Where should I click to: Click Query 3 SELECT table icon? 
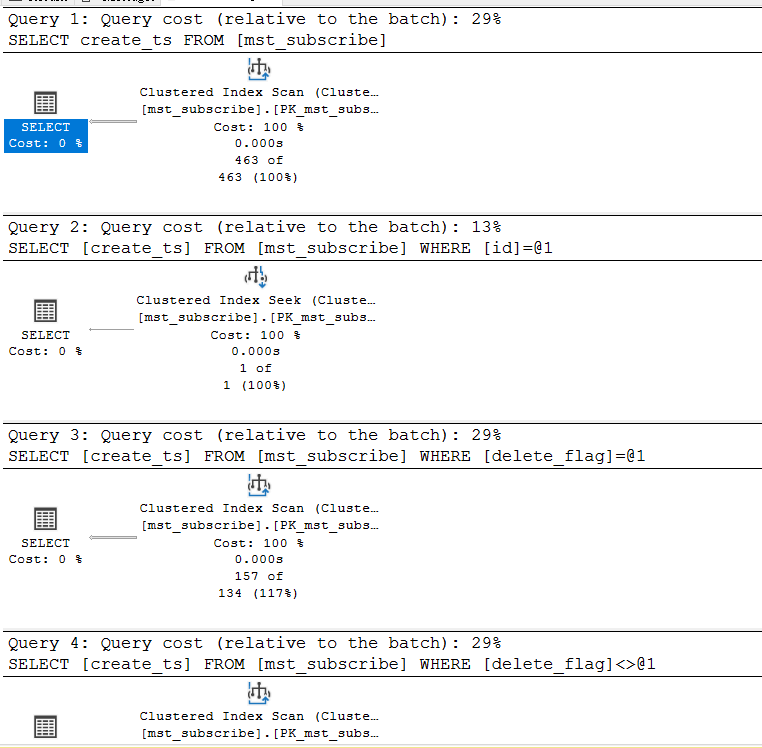pos(46,519)
